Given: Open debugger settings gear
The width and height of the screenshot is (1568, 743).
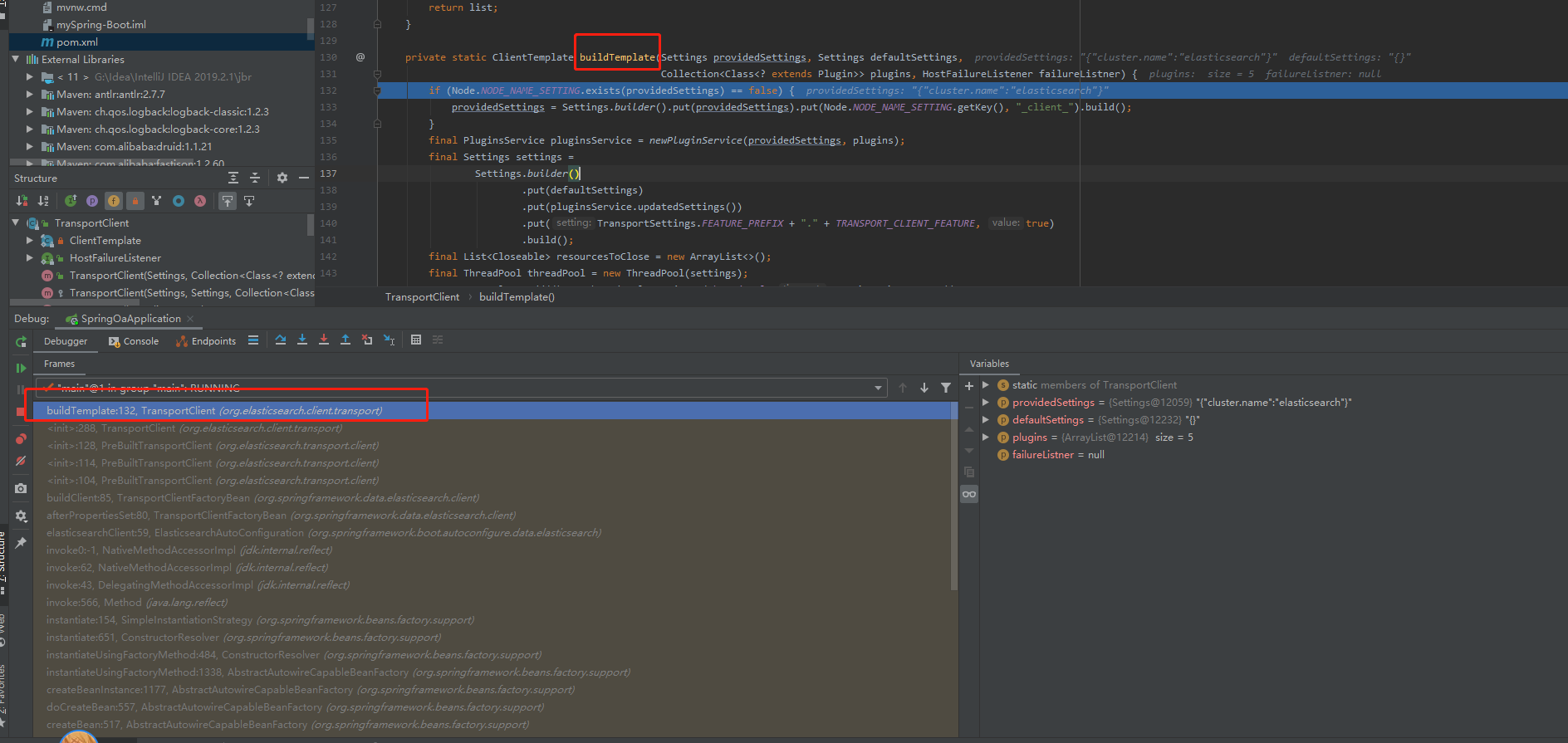Looking at the screenshot, I should coord(21,516).
